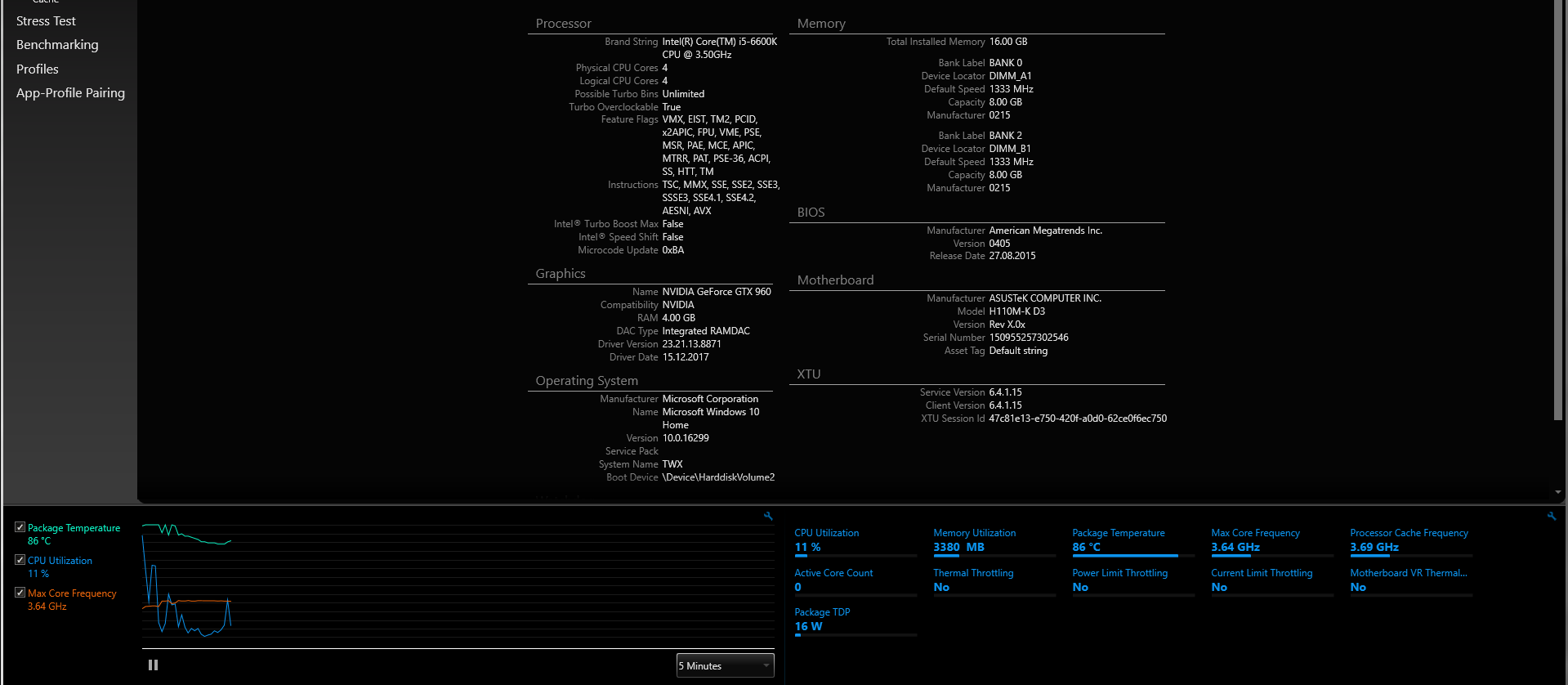Select the Package Temperature 86 °C tile
1568x685 pixels.
(x=1133, y=542)
